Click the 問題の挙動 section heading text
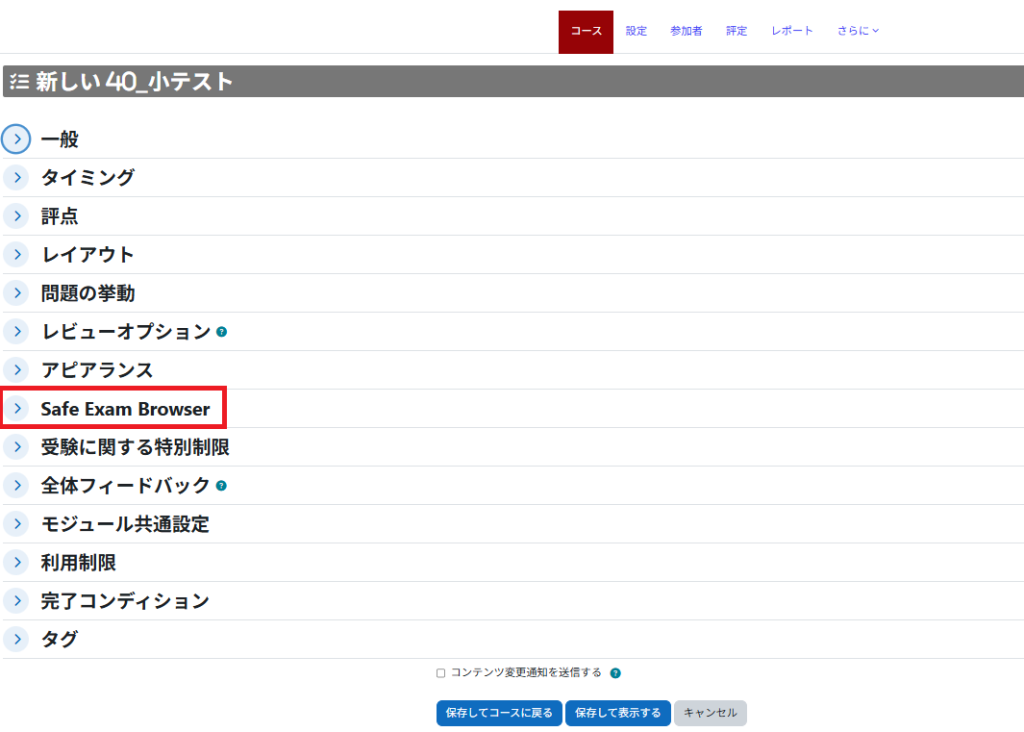The height and width of the screenshot is (732, 1024). click(88, 293)
